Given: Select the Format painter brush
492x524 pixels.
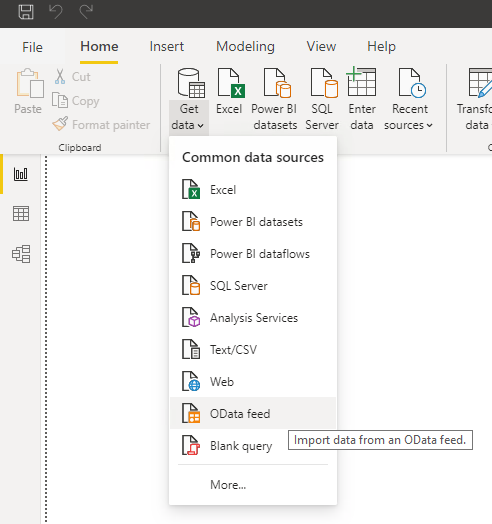Looking at the screenshot, I should [101, 124].
